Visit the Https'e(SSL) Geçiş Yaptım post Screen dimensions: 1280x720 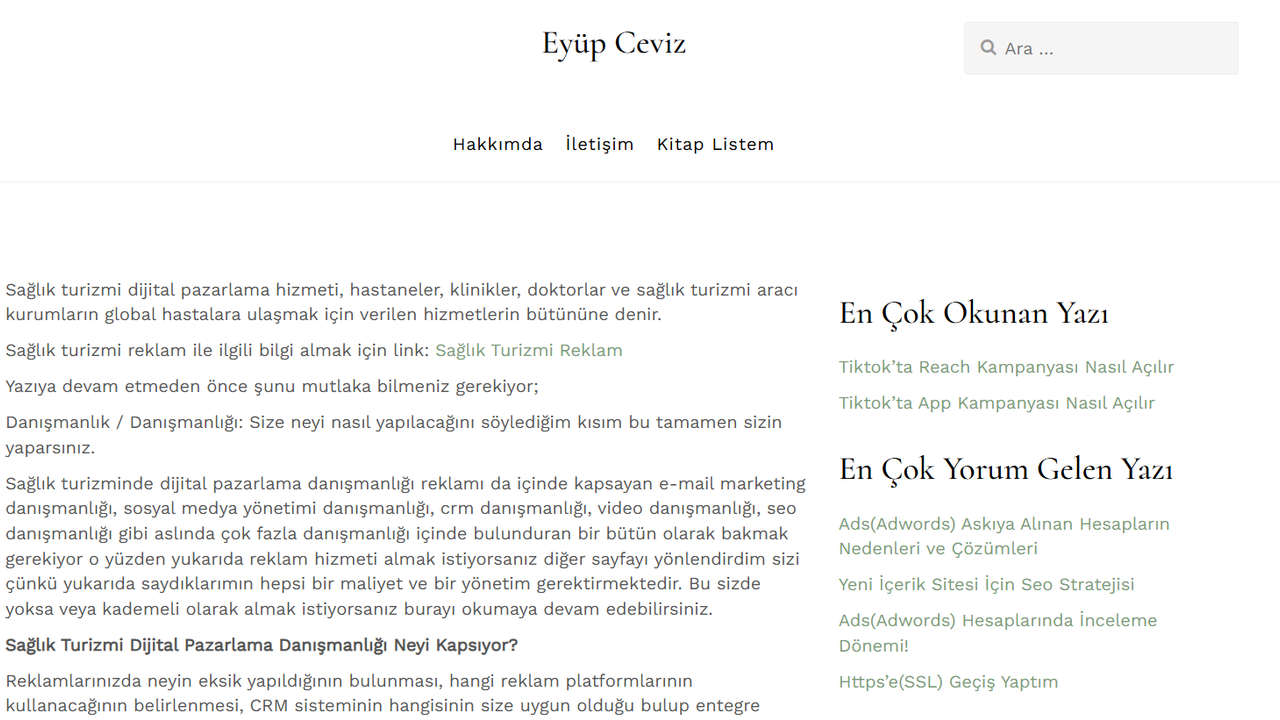pos(948,682)
